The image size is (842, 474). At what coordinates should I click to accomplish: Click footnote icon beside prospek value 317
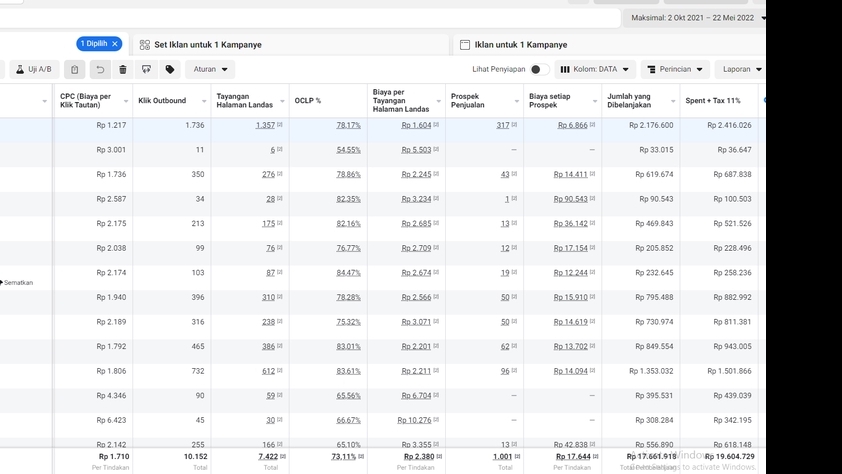514,125
